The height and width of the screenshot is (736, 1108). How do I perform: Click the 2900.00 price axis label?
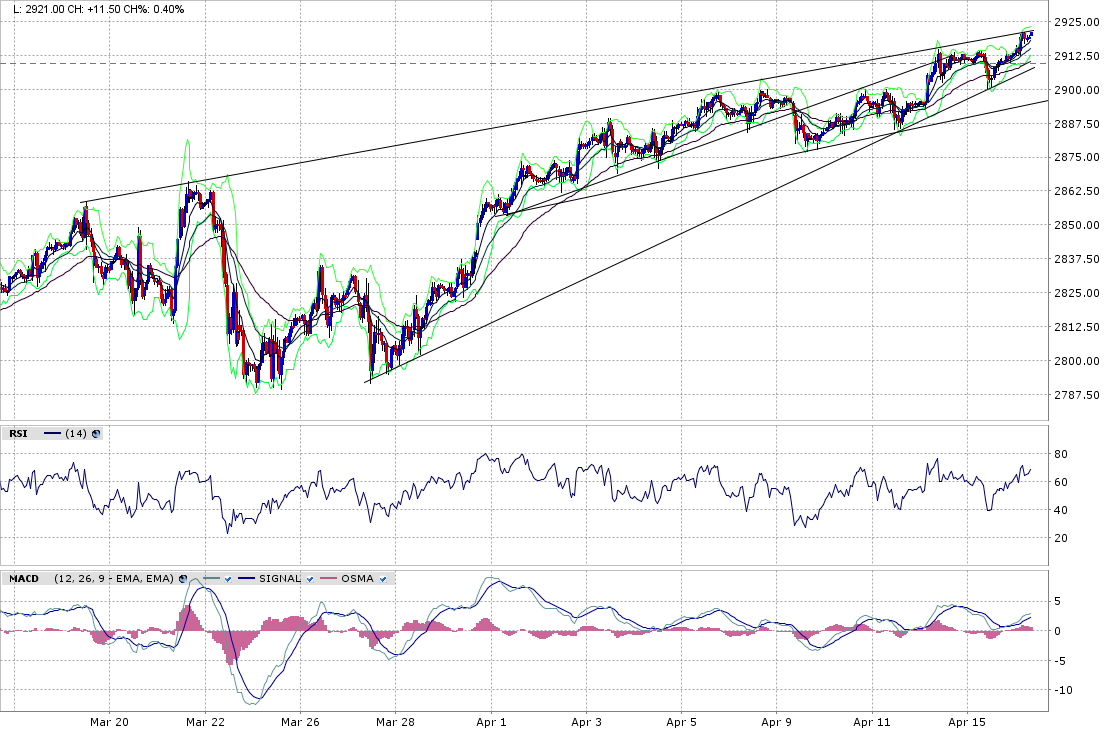coord(1077,90)
